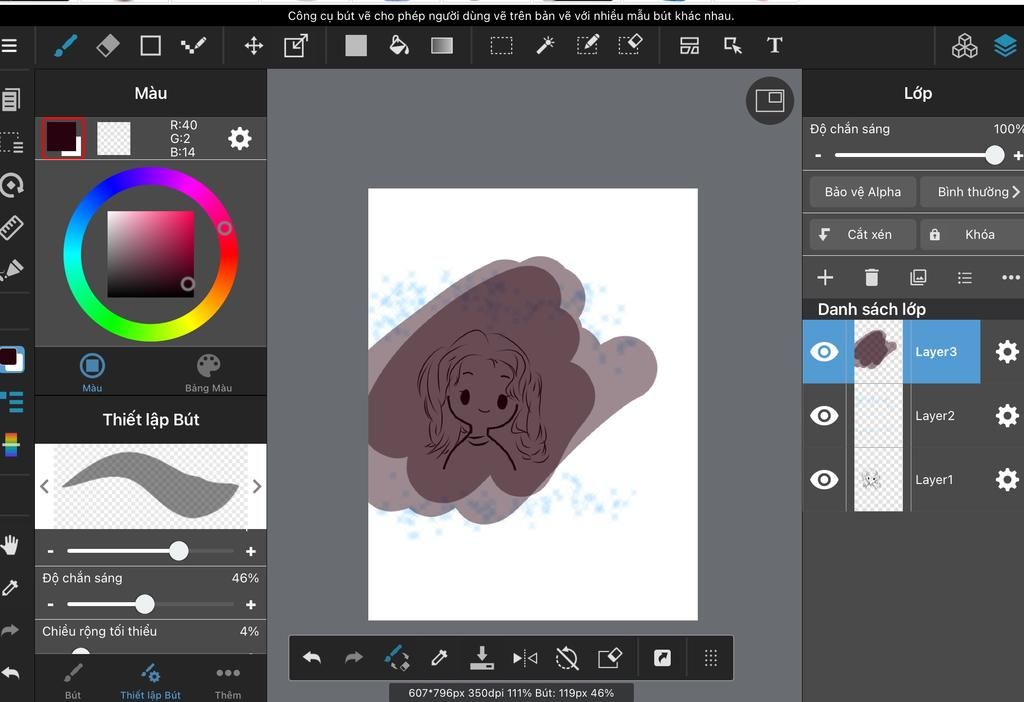The image size is (1024, 702).
Task: Flip the canvas horizontally
Action: tap(525, 658)
